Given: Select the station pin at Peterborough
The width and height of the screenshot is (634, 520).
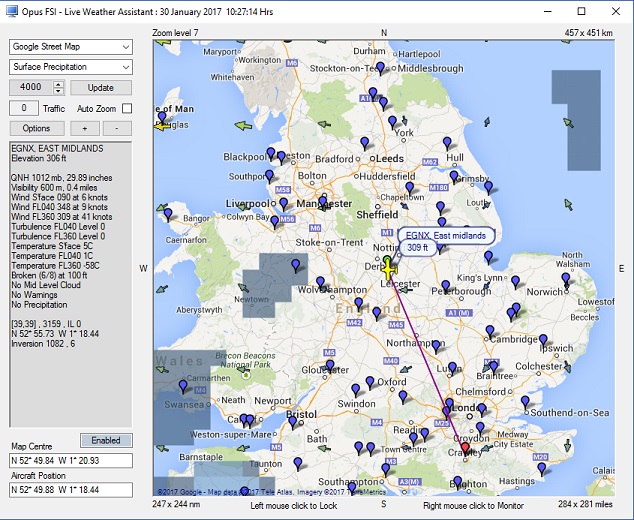Looking at the screenshot, I should point(446,286).
